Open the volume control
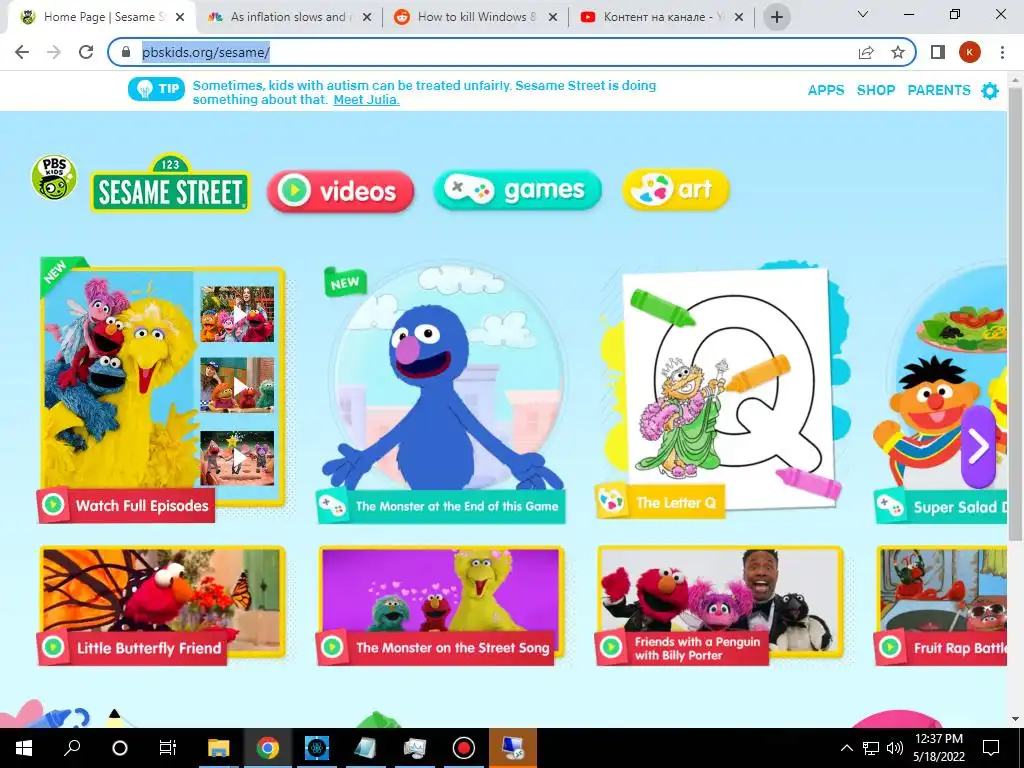The width and height of the screenshot is (1024, 768). point(895,748)
